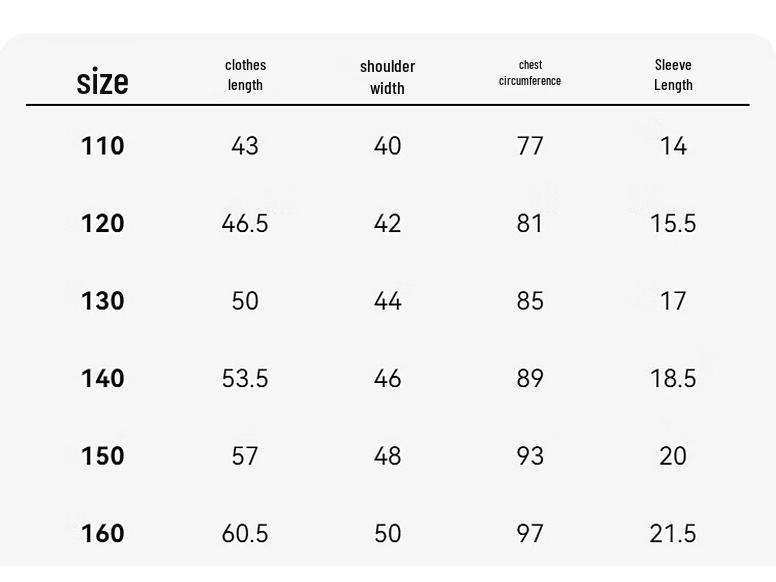Viewport: 776px width, 582px height.
Task: Select sleeve length value 15.5
Action: coord(673,223)
